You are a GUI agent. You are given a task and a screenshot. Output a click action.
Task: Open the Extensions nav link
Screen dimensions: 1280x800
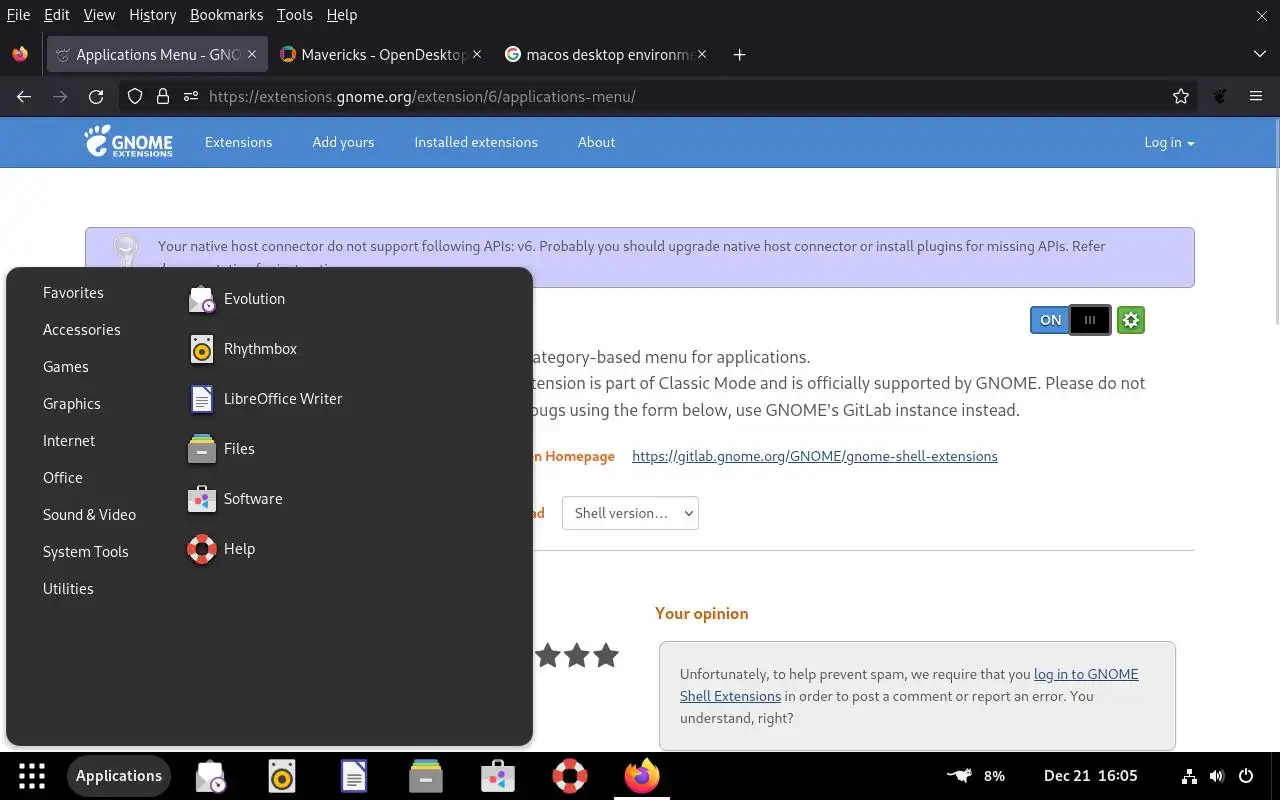238,143
